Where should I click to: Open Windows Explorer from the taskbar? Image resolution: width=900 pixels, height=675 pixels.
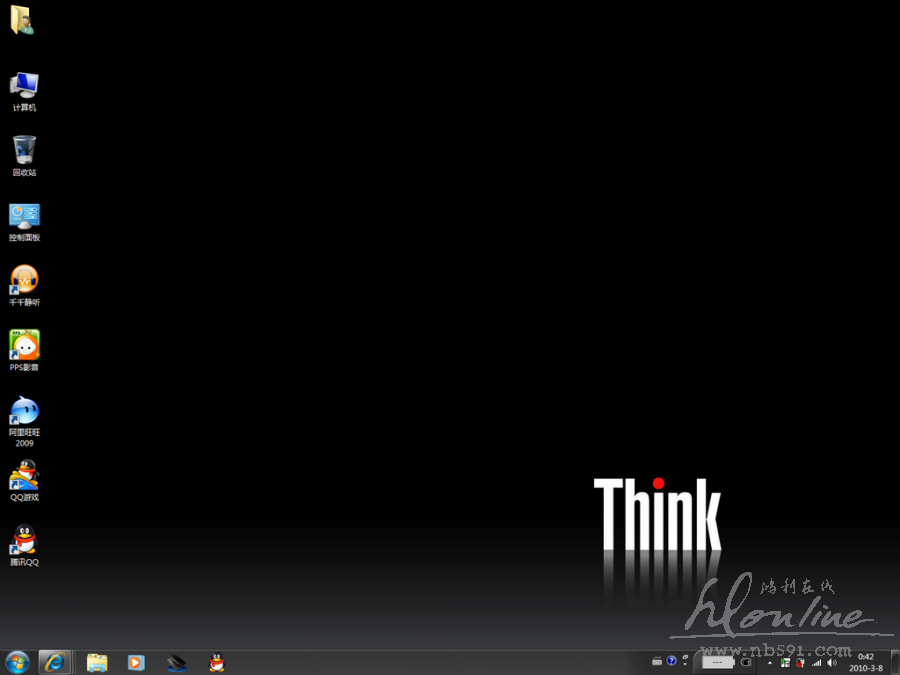tap(97, 663)
